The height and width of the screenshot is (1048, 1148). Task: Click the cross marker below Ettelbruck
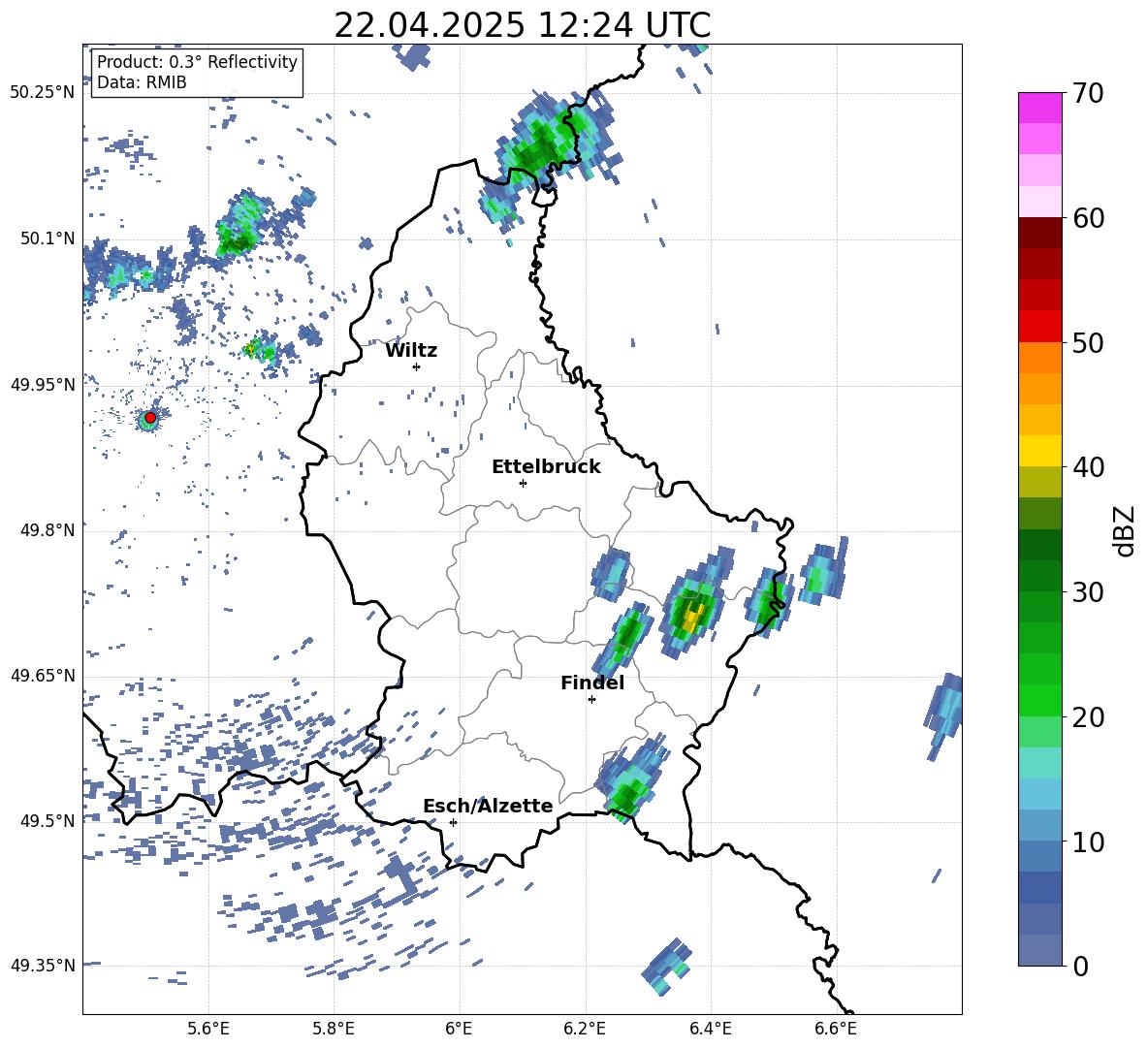[523, 483]
